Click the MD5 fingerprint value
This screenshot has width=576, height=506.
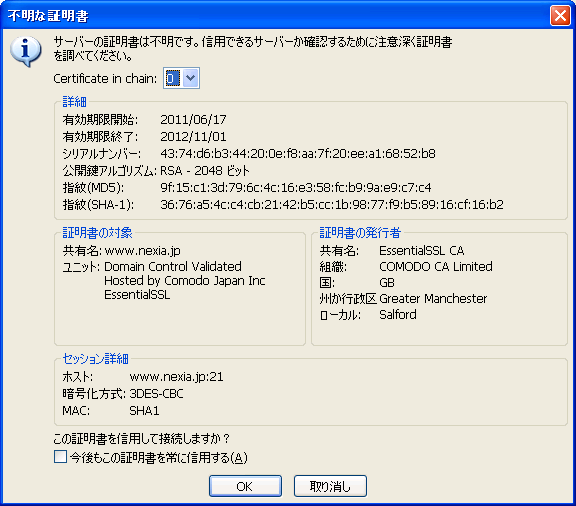[x=296, y=188]
